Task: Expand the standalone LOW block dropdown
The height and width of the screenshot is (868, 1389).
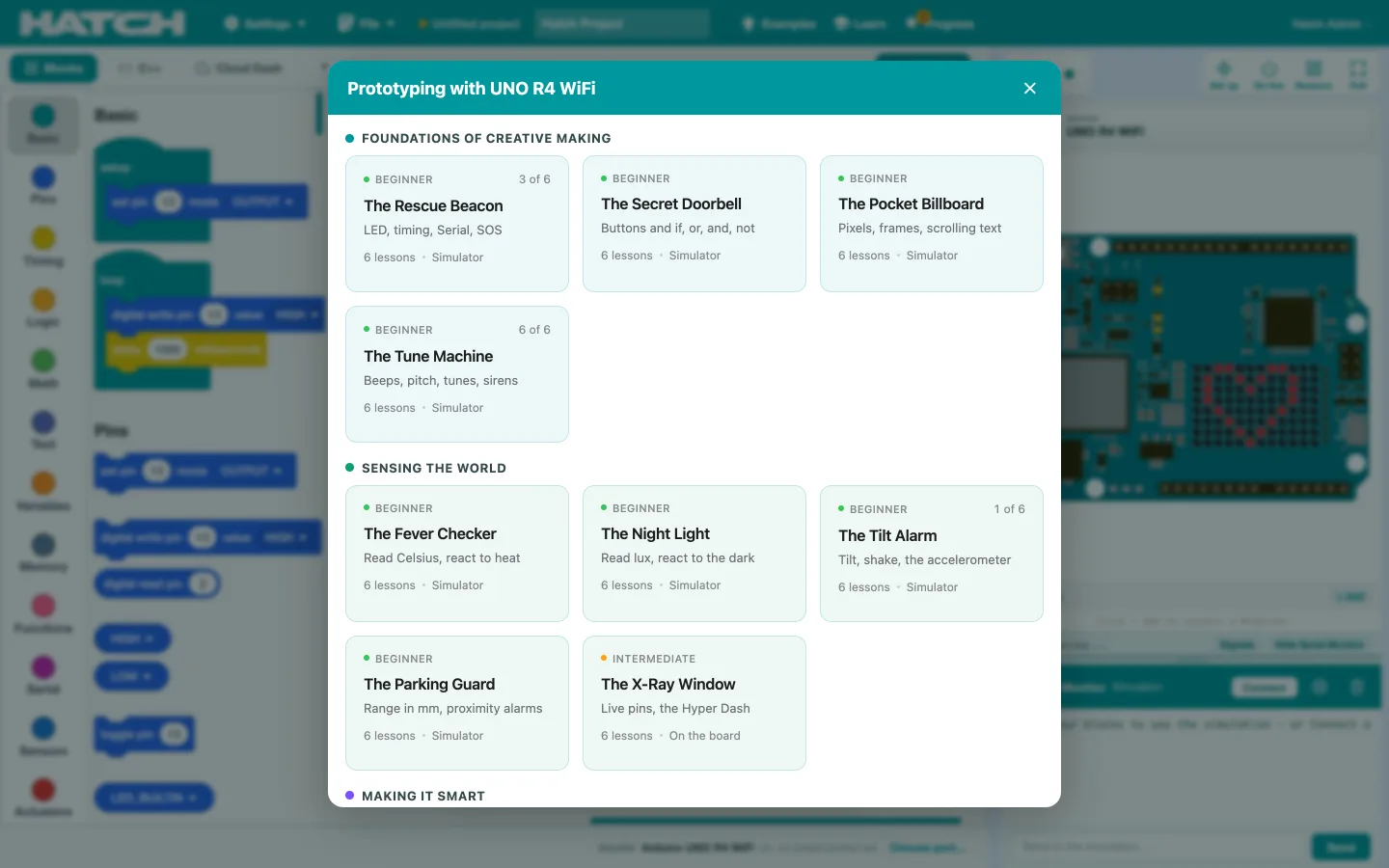Action: click(x=131, y=676)
